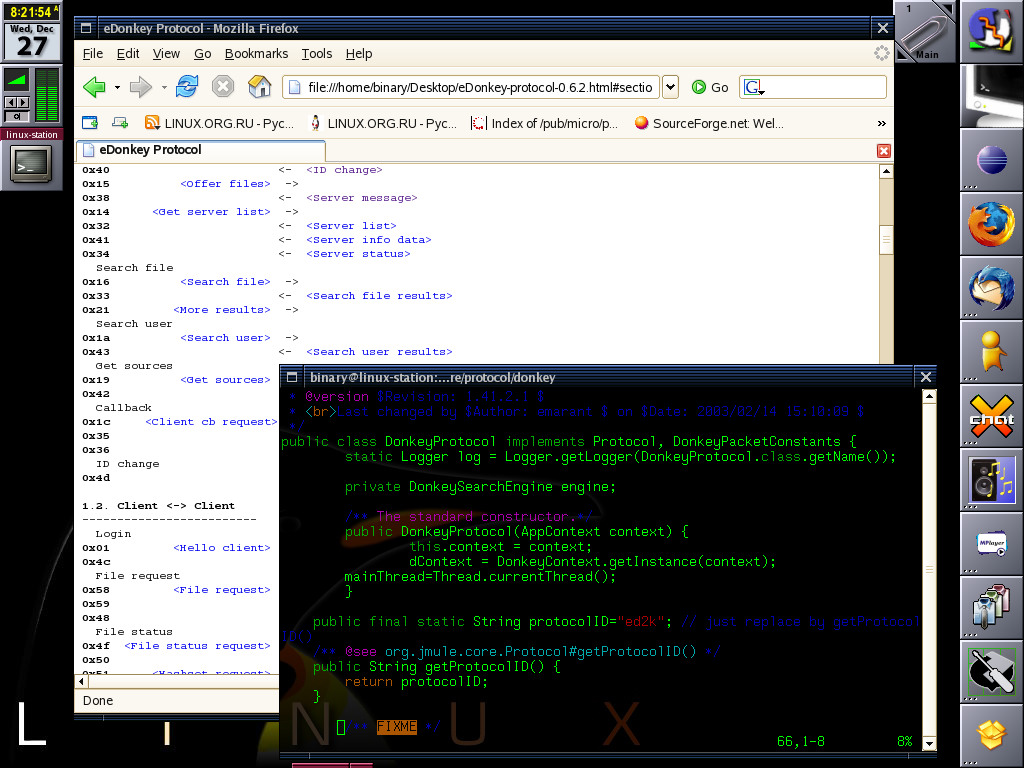Open the blue sphere dock icon

[x=991, y=160]
